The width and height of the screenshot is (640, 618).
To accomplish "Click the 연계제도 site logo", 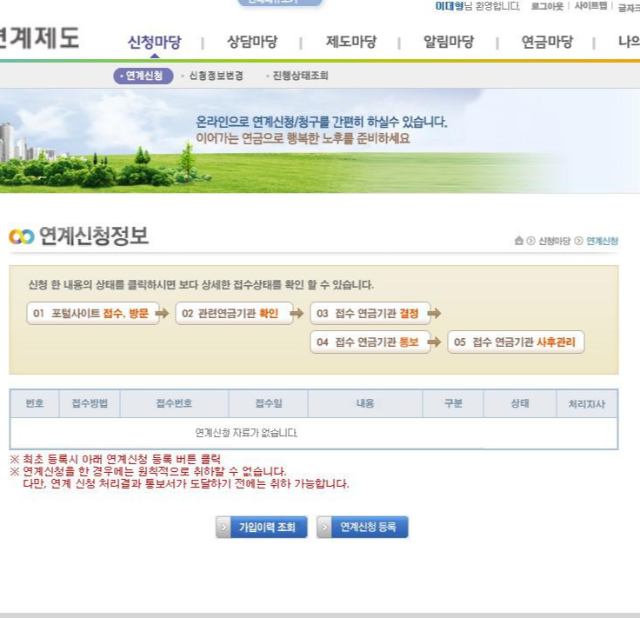I will pyautogui.click(x=40, y=38).
